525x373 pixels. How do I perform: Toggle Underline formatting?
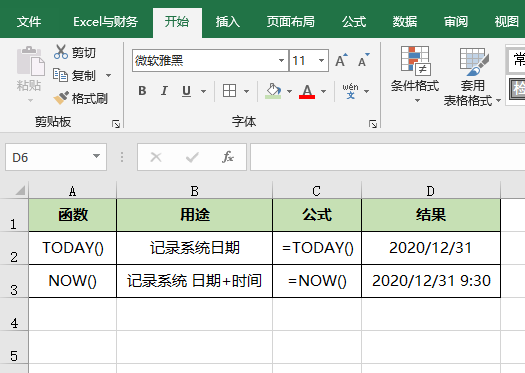pos(186,91)
